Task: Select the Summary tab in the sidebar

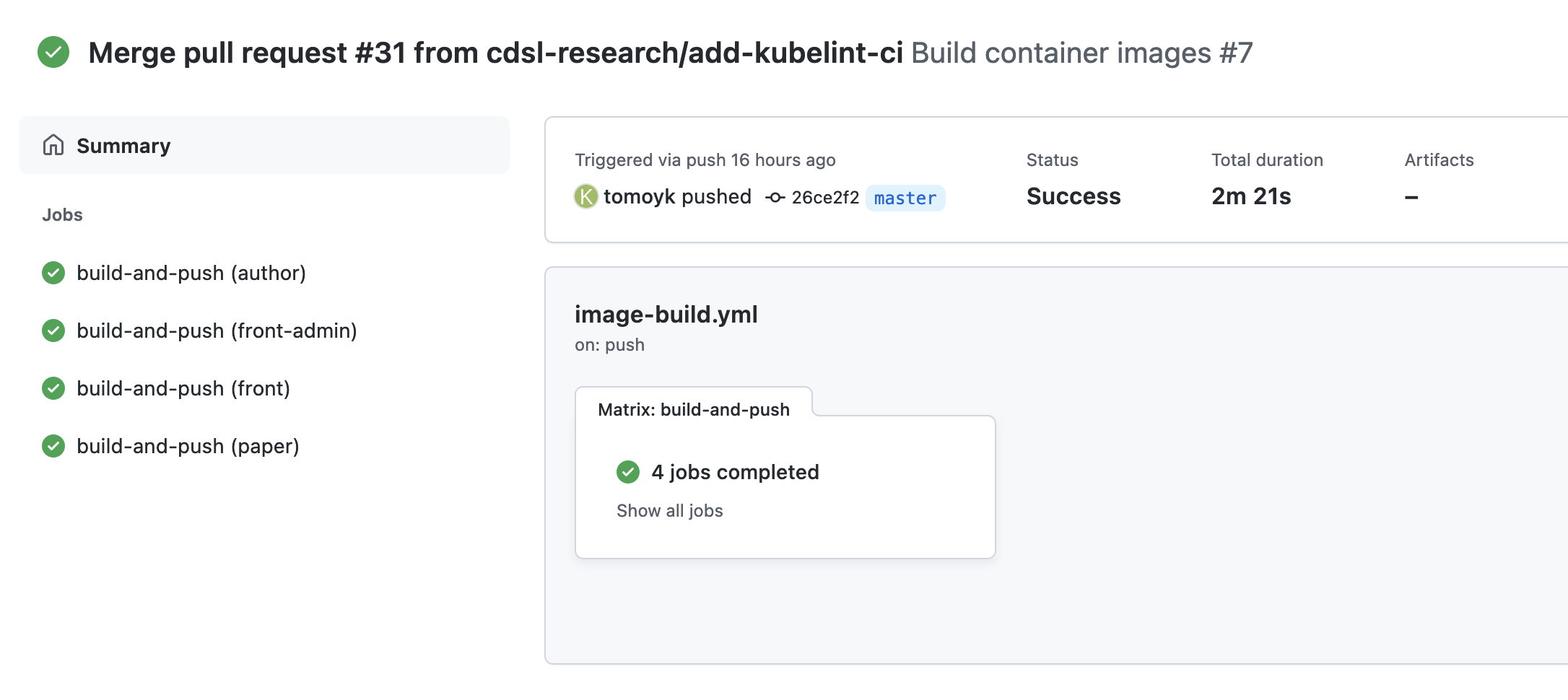Action: (123, 145)
